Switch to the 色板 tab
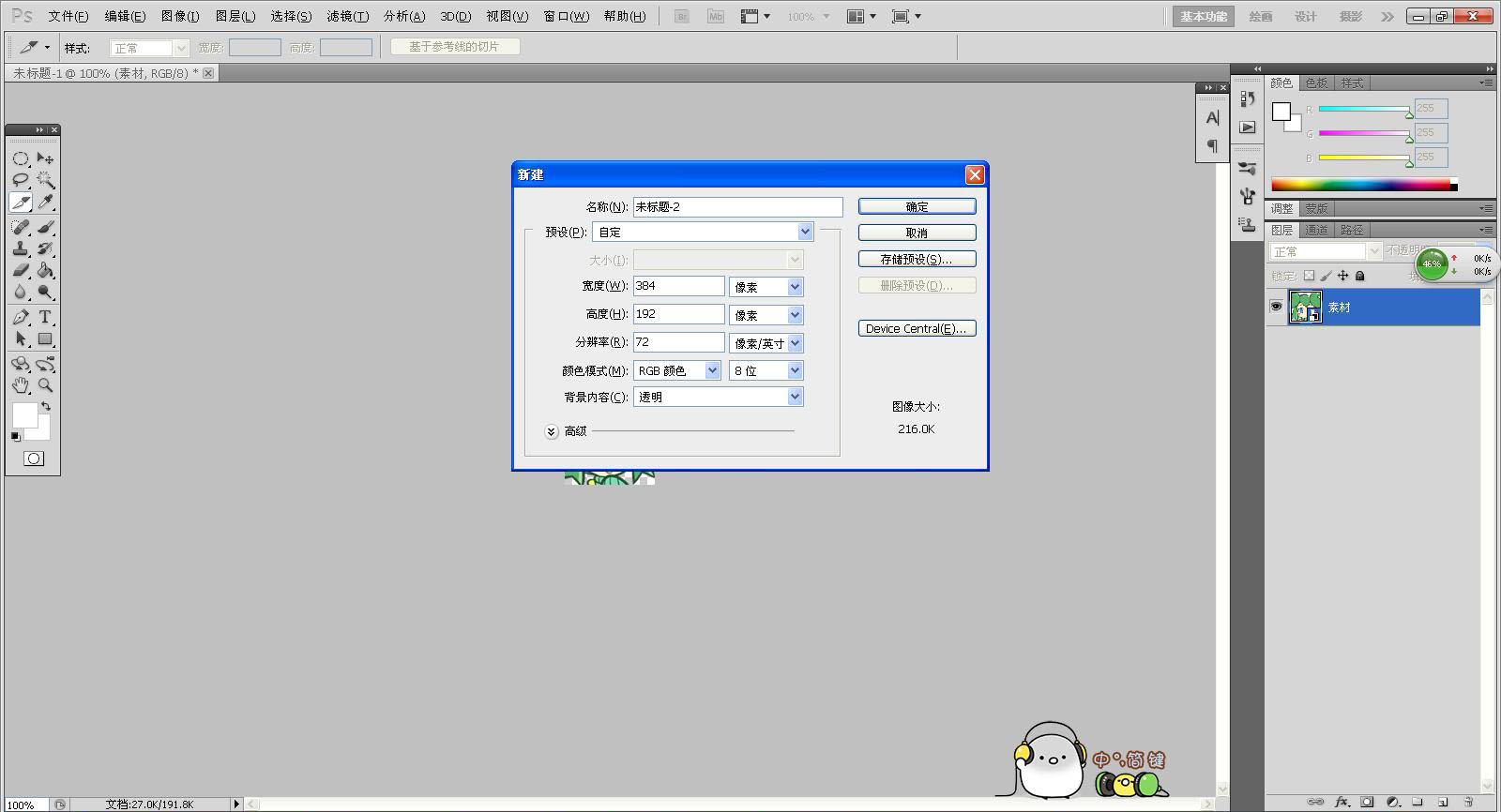 point(1316,83)
